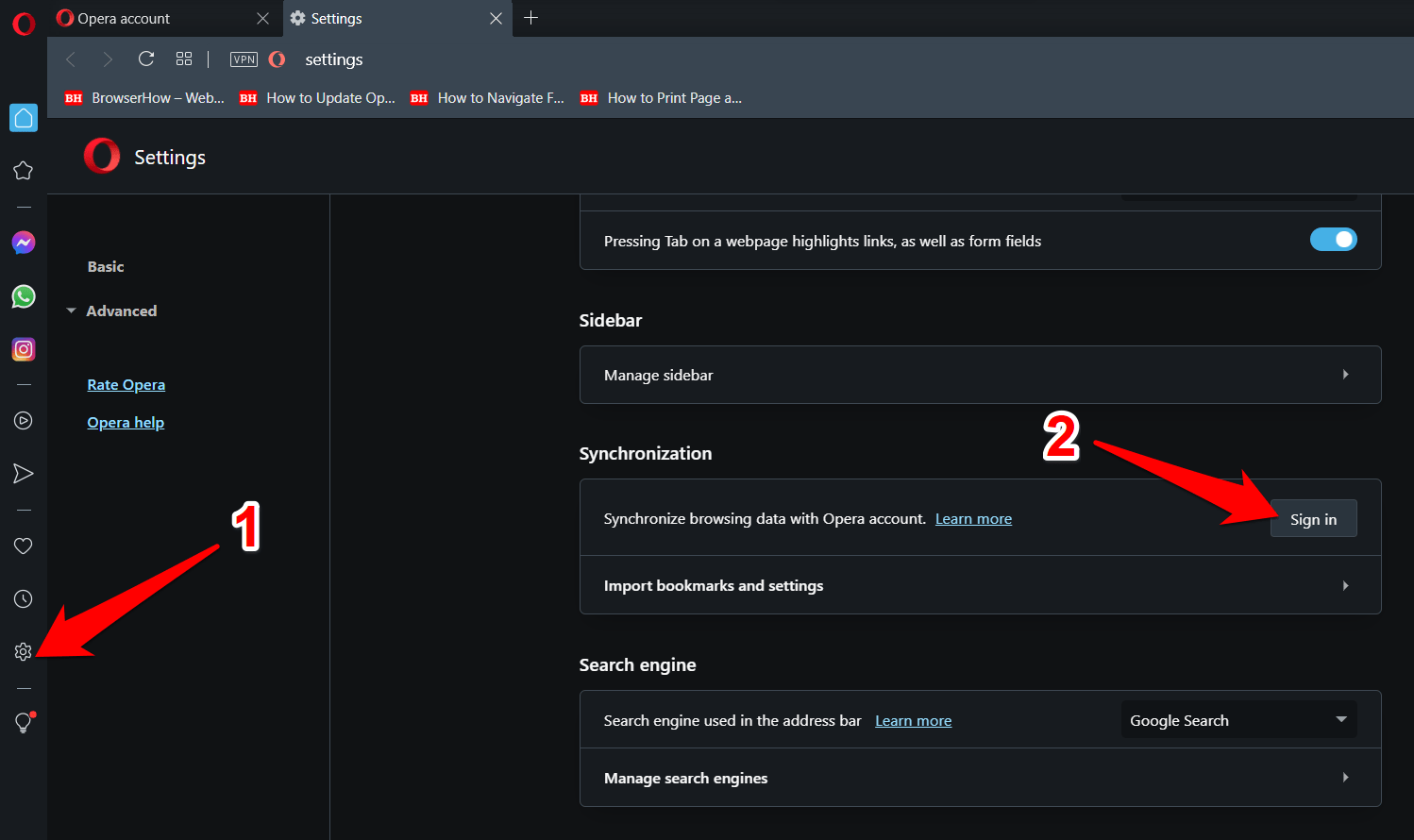Viewport: 1414px width, 840px height.
Task: Open WhatsApp in the sidebar
Action: click(x=24, y=296)
